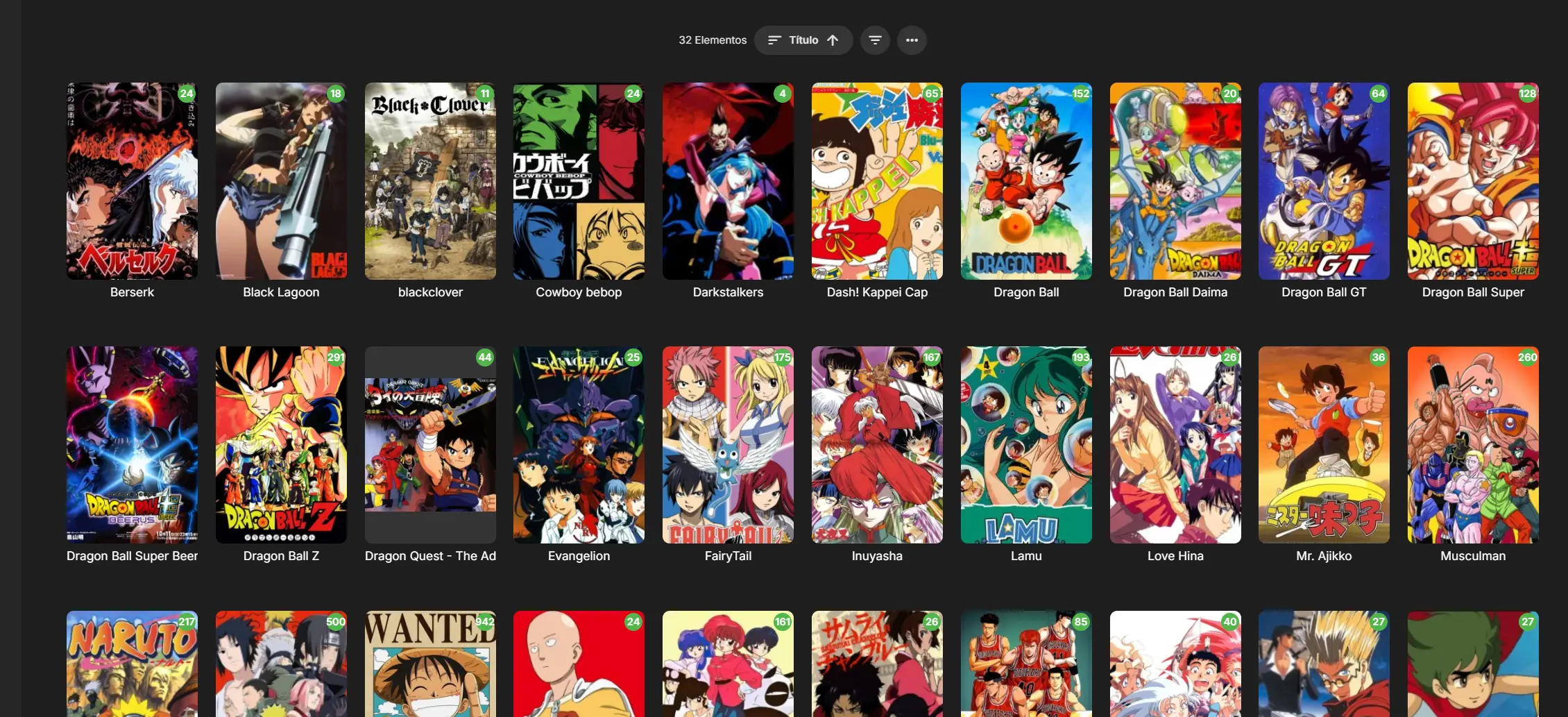Open the Lamu poster
The image size is (1568, 717).
pyautogui.click(x=1026, y=445)
